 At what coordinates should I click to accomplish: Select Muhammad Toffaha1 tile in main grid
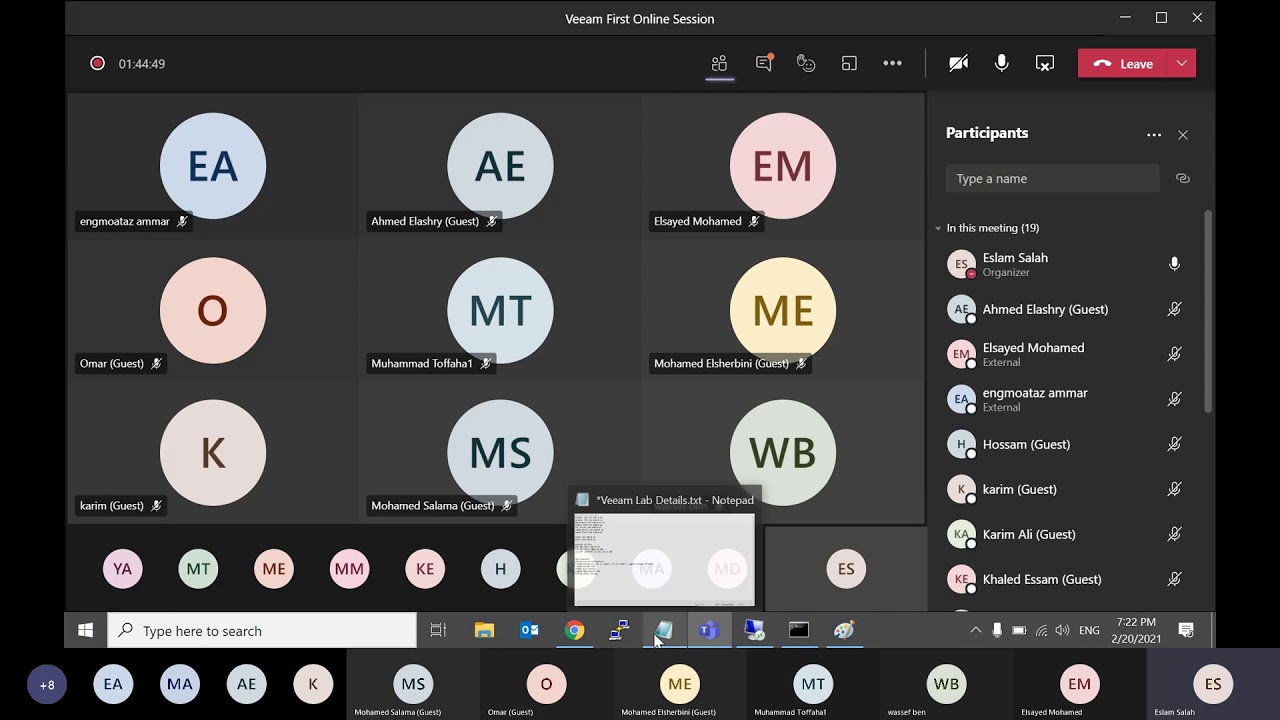tap(500, 311)
